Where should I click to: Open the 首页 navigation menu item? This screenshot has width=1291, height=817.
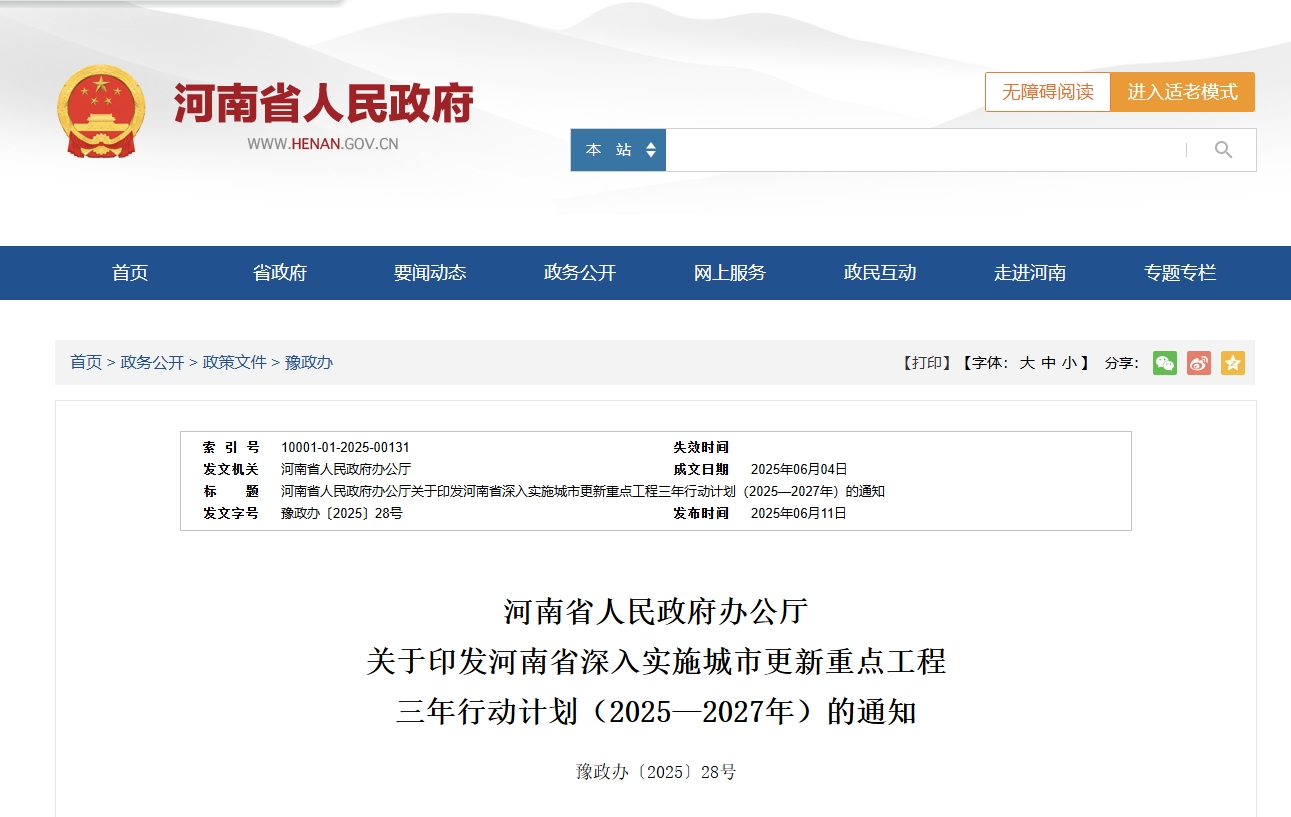(x=130, y=272)
